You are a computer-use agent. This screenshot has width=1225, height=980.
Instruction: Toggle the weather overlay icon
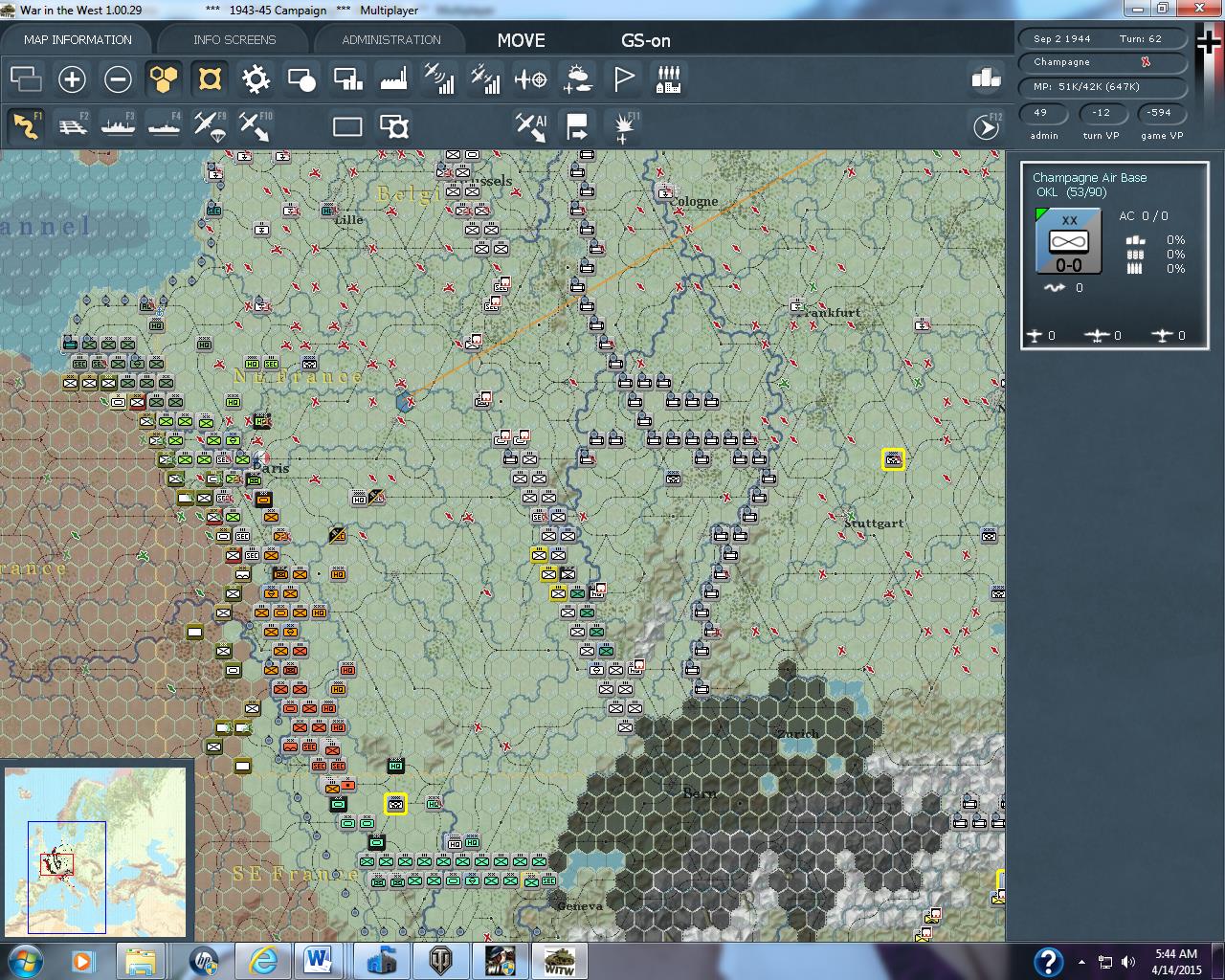coord(577,79)
